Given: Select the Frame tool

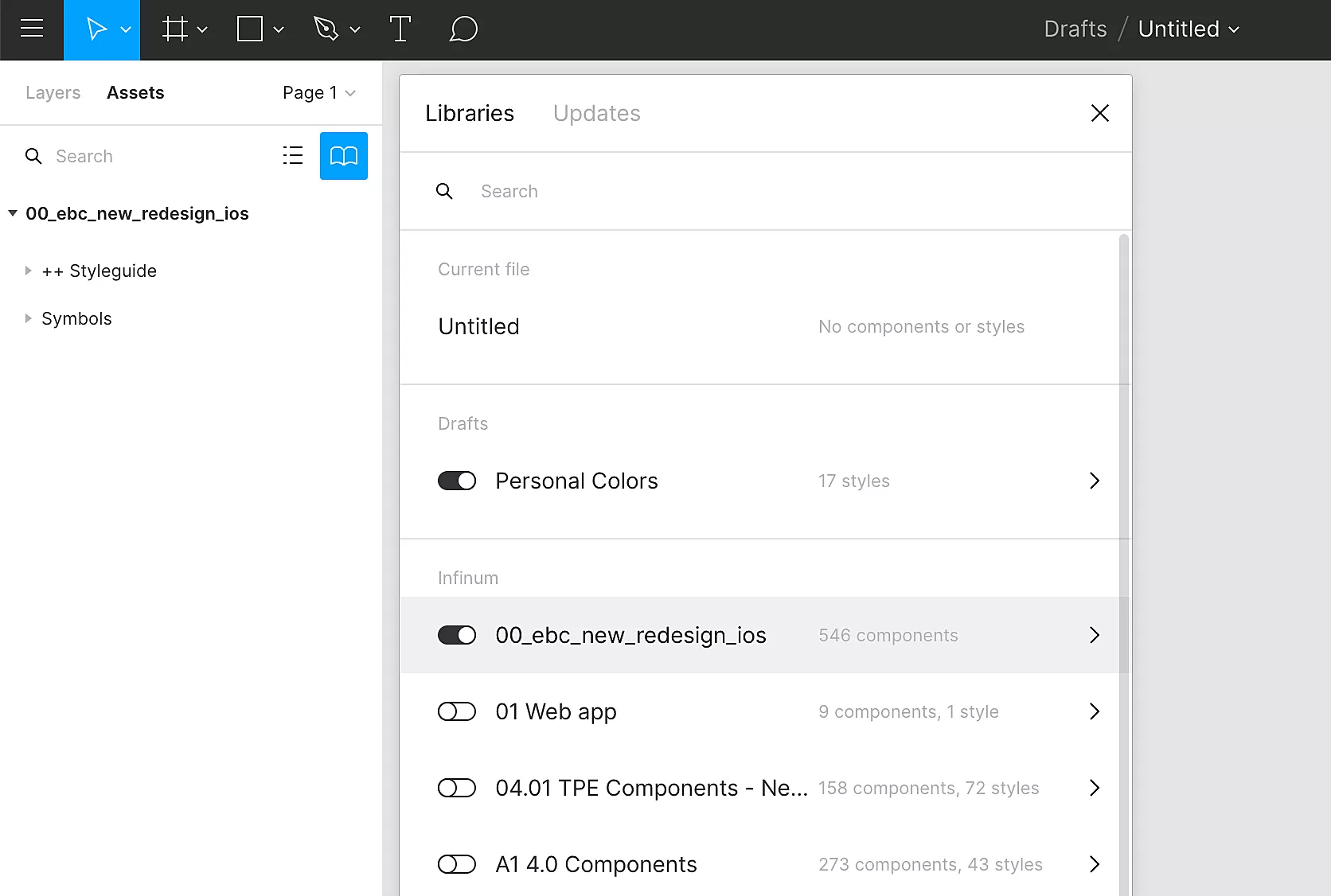Looking at the screenshot, I should (174, 29).
